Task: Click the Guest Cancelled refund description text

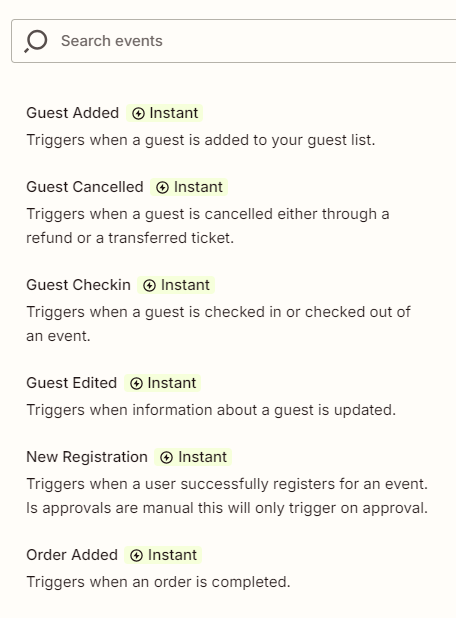Action: click(x=208, y=226)
